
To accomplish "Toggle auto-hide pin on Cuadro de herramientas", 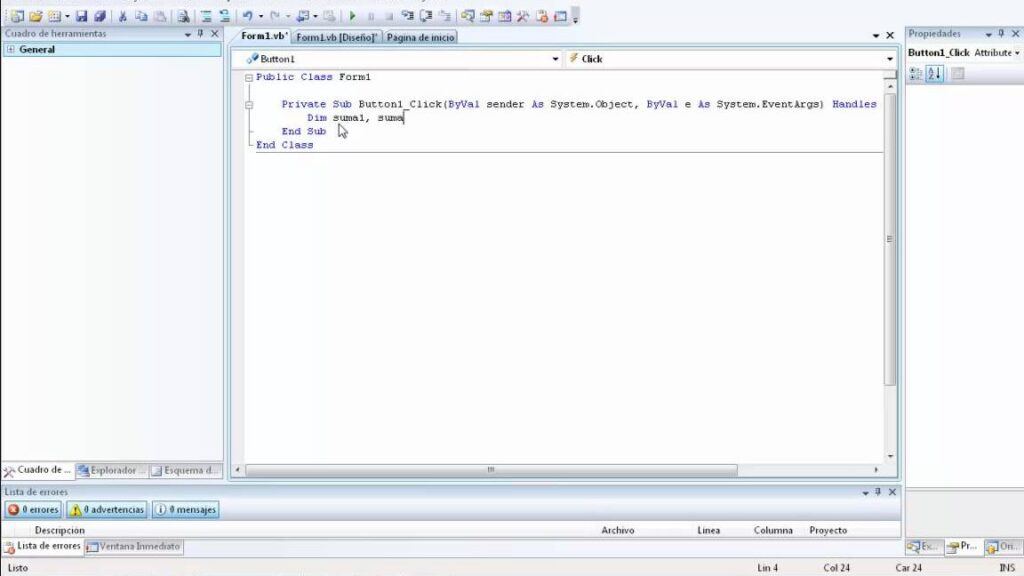I will [x=200, y=33].
